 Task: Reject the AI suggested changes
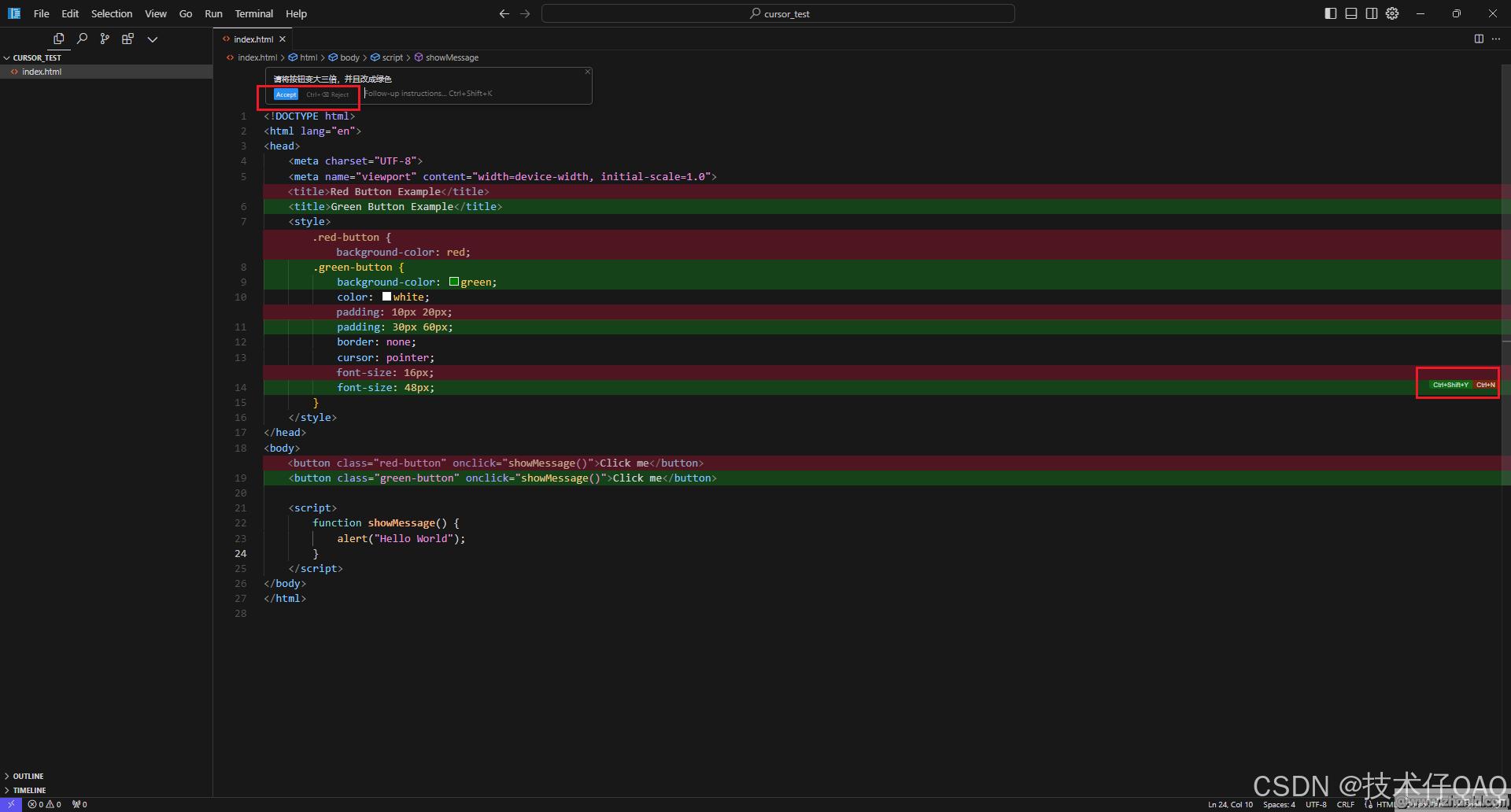tap(339, 94)
